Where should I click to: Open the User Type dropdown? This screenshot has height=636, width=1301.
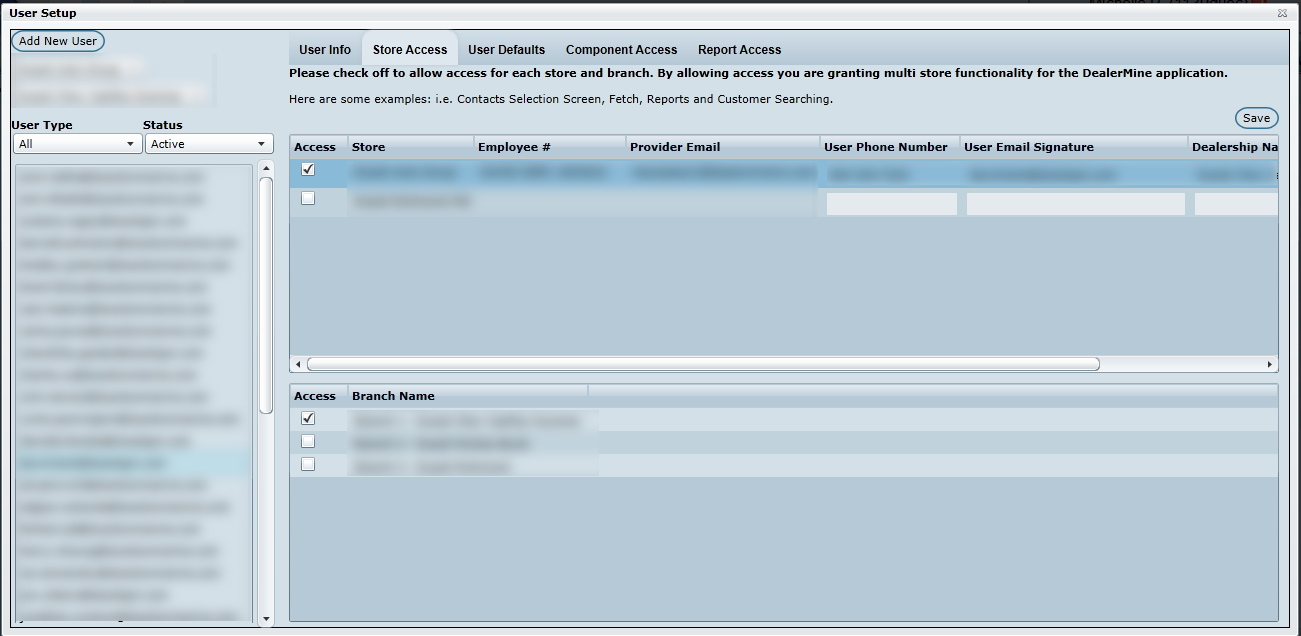tap(76, 144)
